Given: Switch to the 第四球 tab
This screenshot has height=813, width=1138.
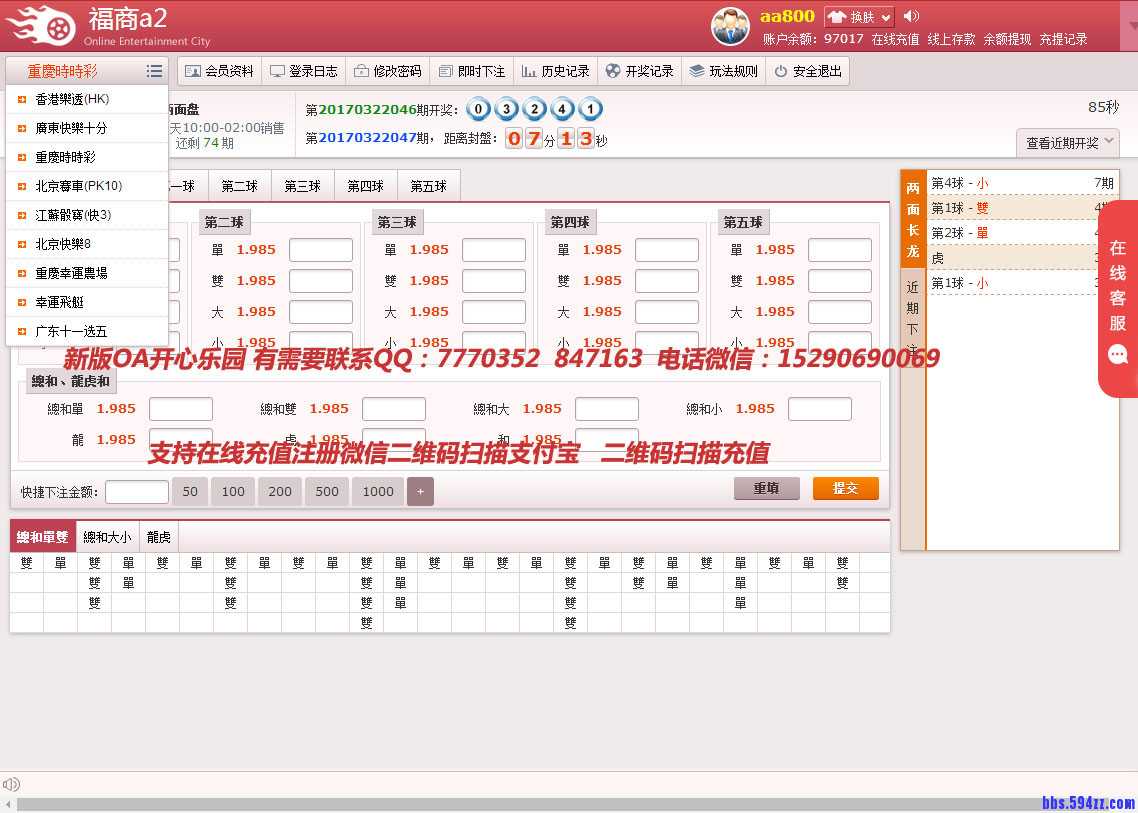Looking at the screenshot, I should click(365, 186).
